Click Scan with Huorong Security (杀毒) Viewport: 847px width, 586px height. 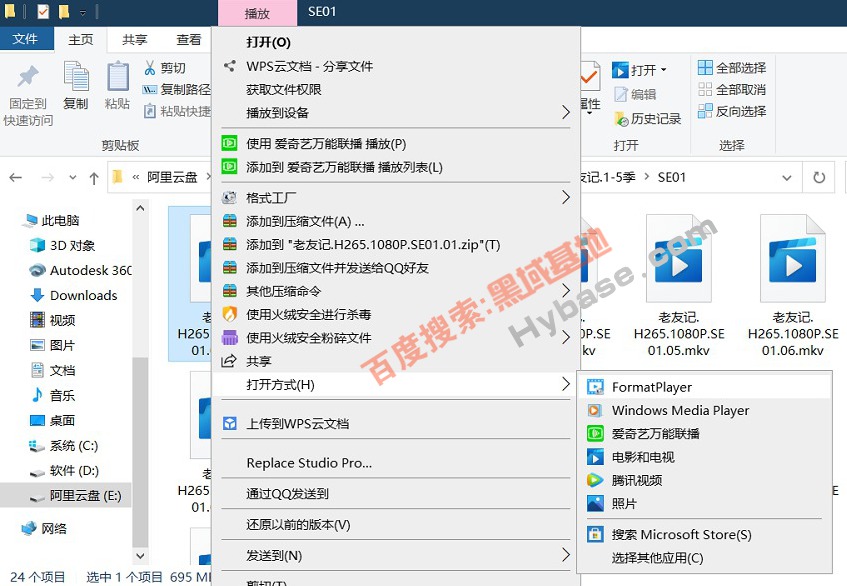(x=395, y=314)
